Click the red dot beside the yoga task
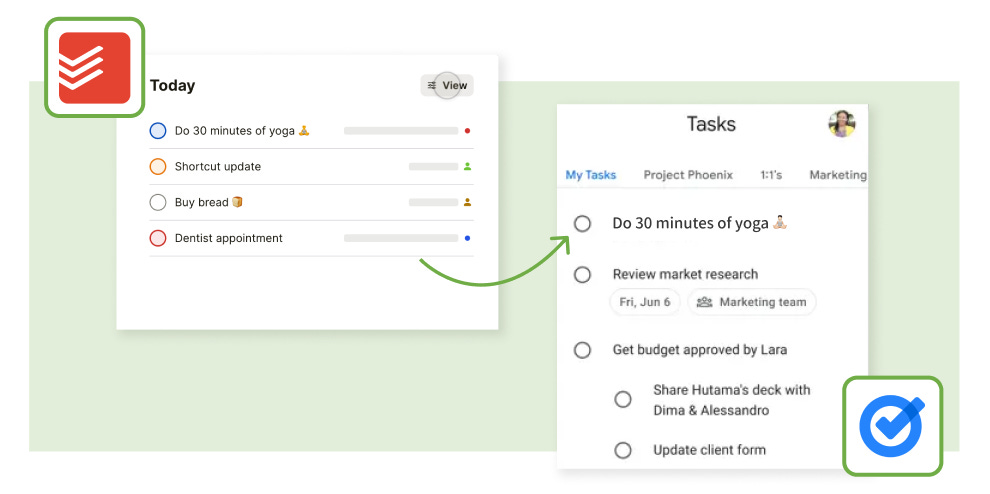990x494 pixels. pos(467,131)
